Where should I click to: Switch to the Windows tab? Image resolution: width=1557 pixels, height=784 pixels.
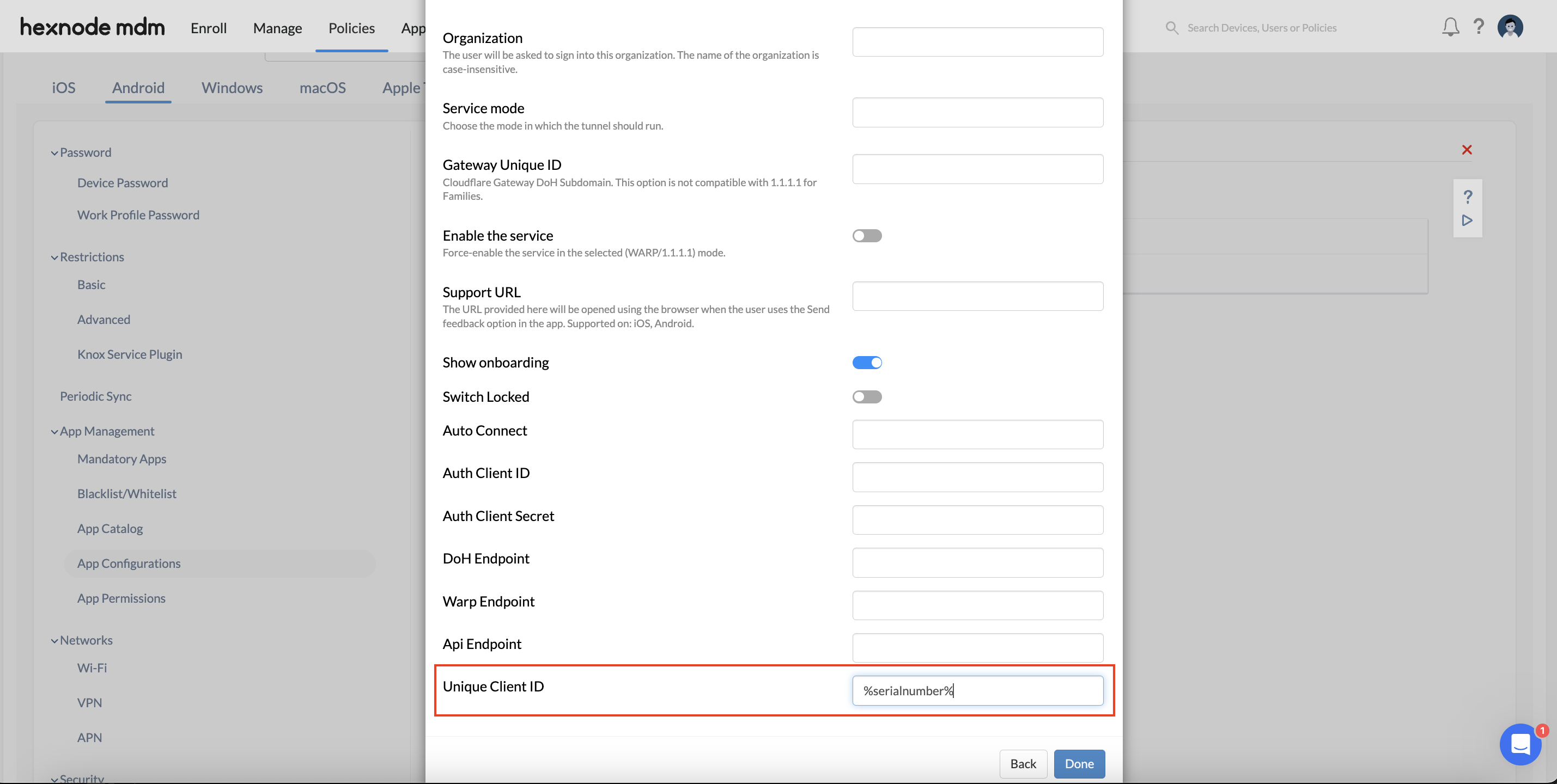pos(232,88)
